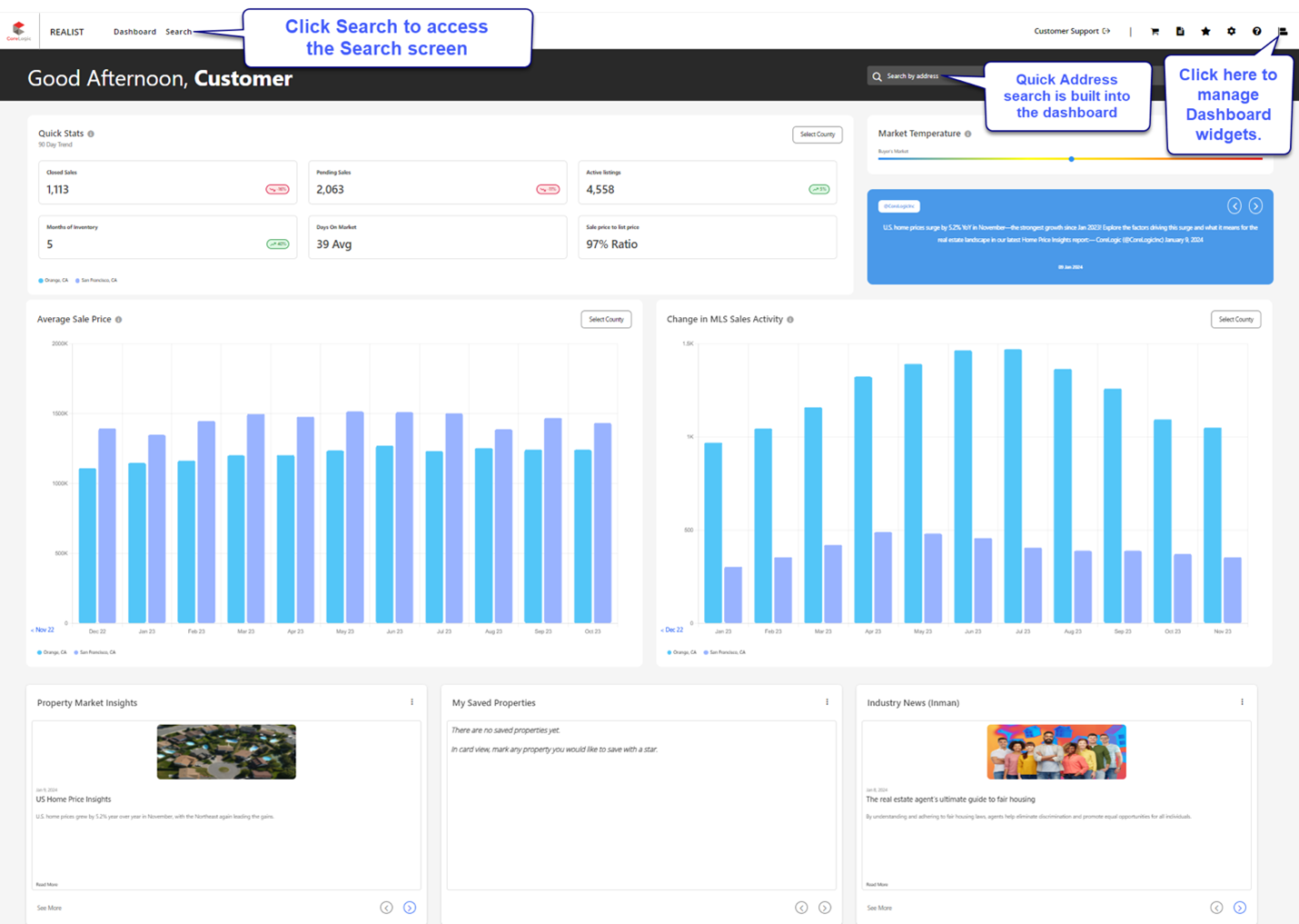
Task: Click the fair housing guide headline
Action: [x=950, y=800]
